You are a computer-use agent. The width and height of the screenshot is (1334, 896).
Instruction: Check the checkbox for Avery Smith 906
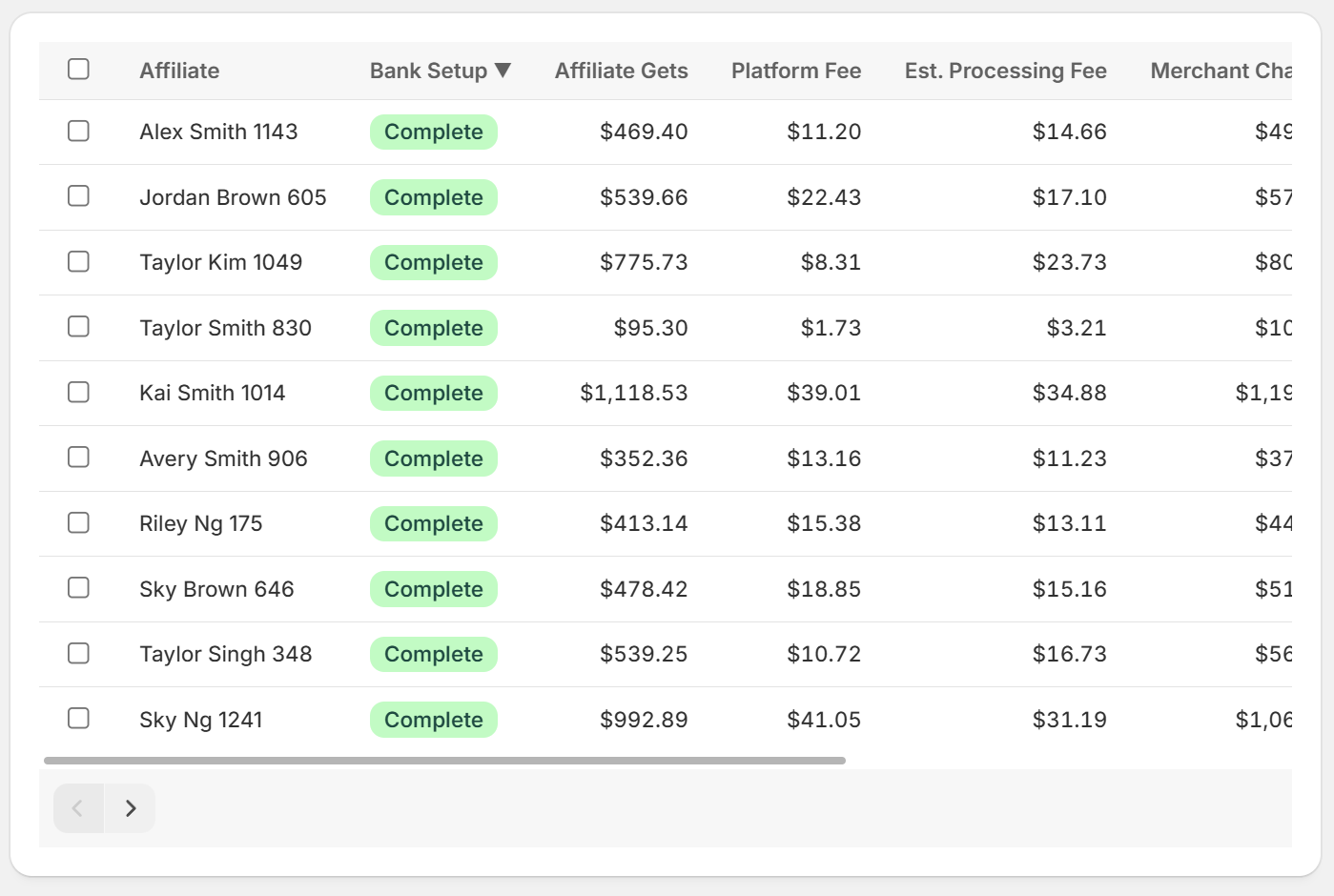coord(78,458)
